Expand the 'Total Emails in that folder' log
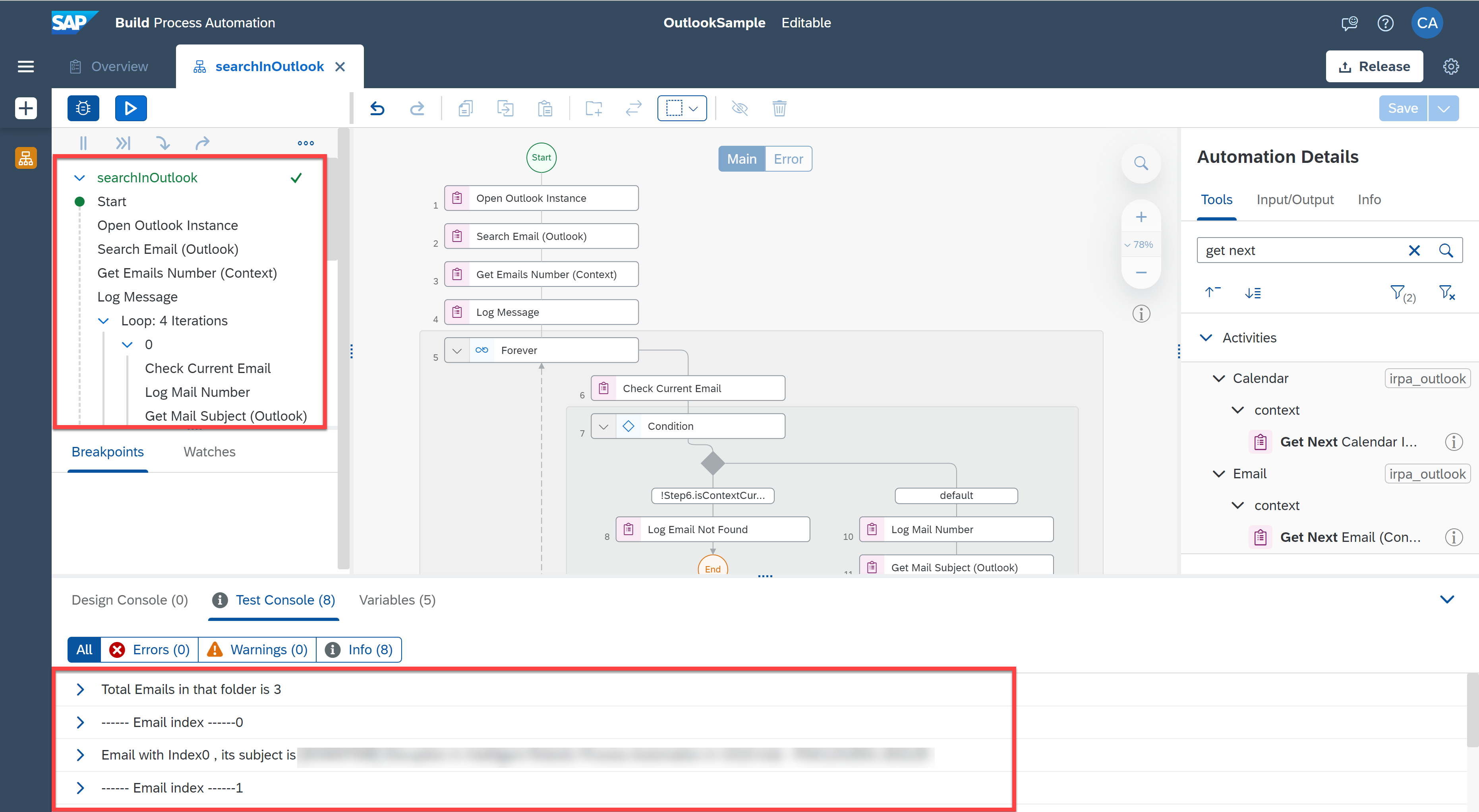 [x=80, y=690]
